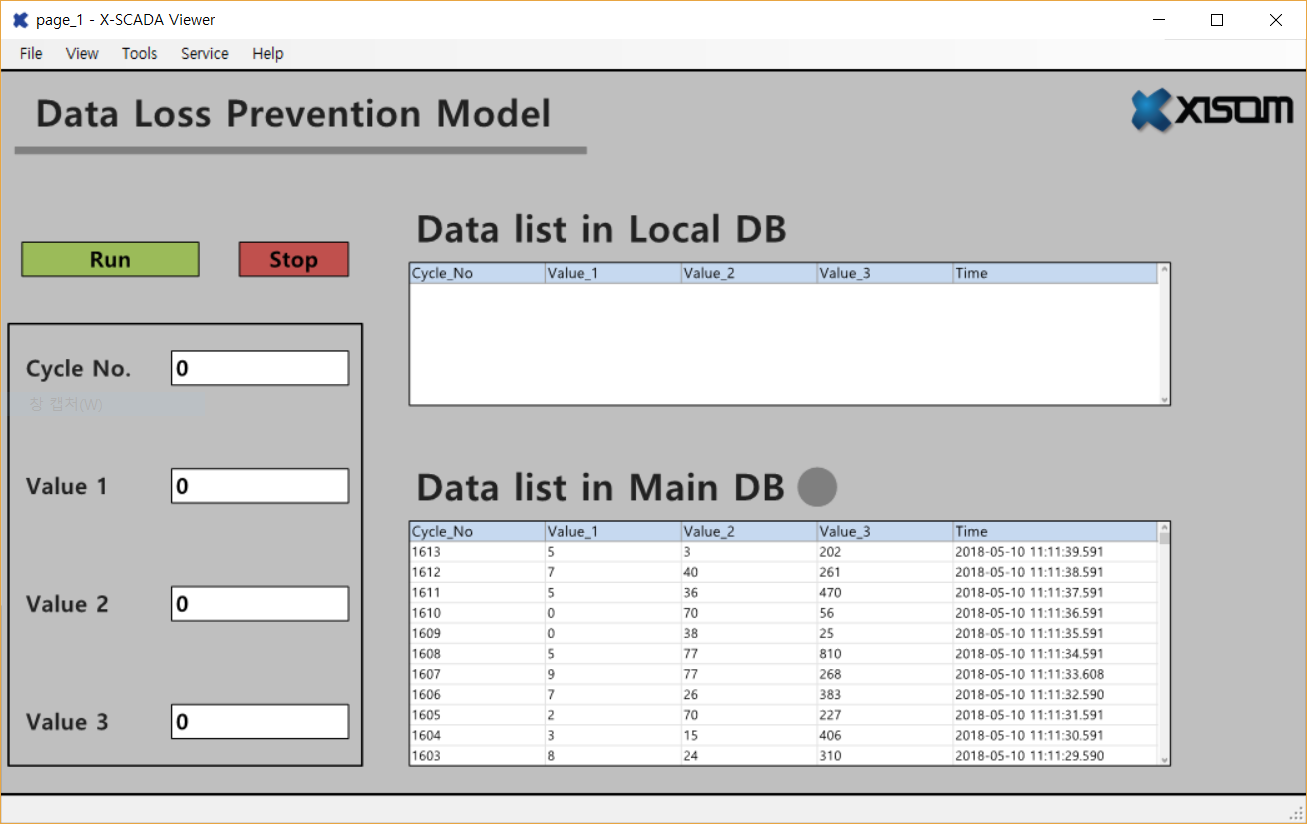1307x824 pixels.
Task: Open the Service menu
Action: pos(205,54)
